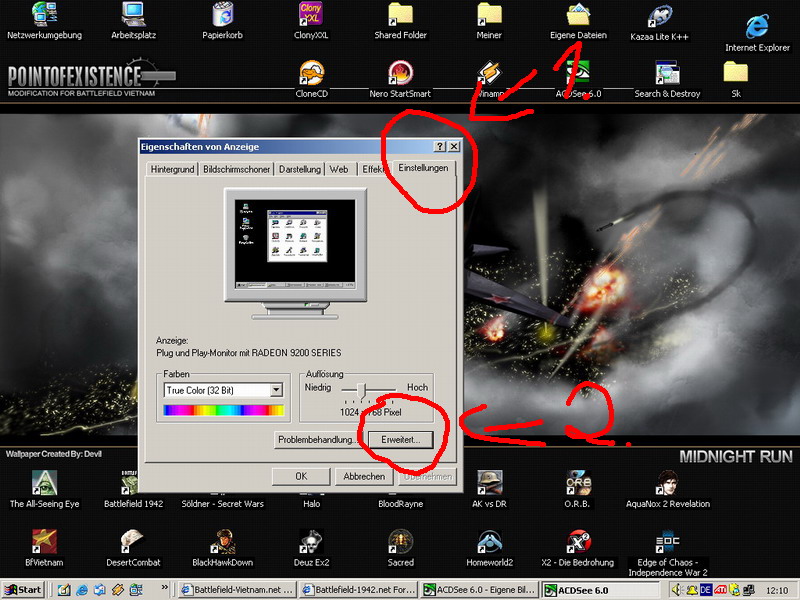Open the Web tab
The image size is (800, 600).
coord(339,169)
